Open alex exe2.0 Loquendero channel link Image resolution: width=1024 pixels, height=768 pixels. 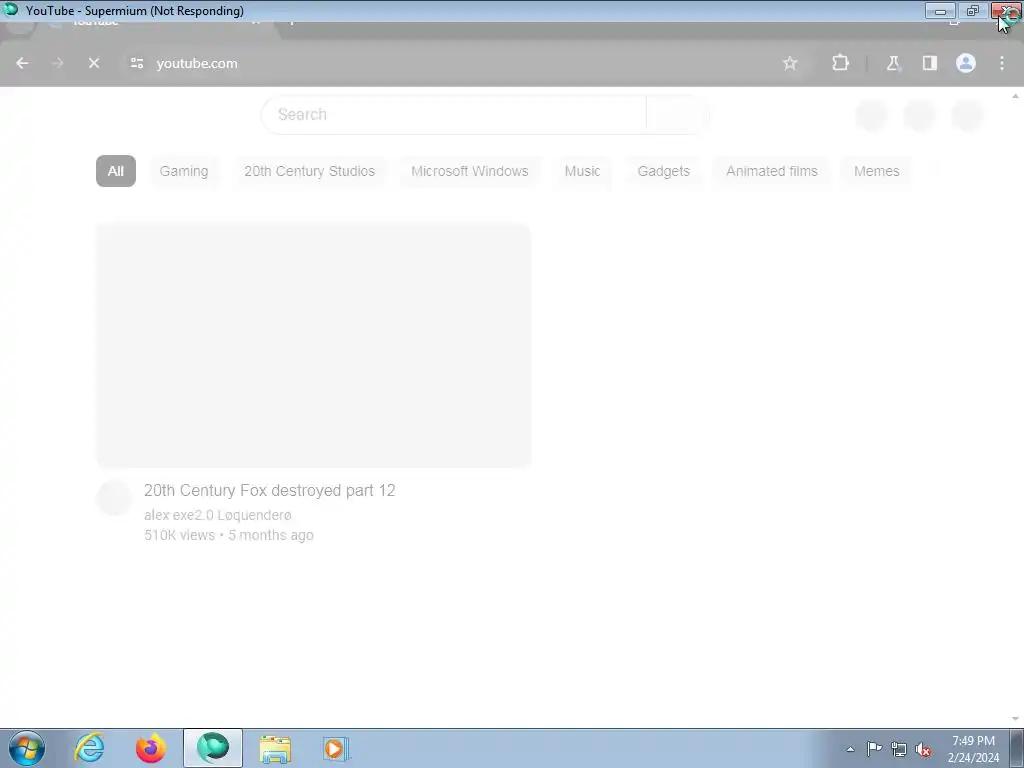point(218,515)
